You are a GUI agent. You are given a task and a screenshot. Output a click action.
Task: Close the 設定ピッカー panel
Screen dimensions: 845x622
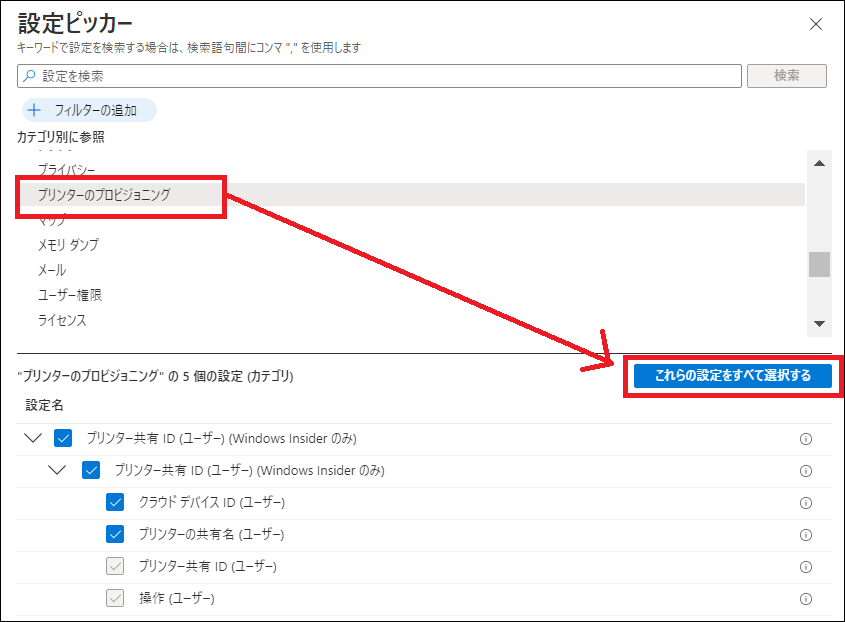(815, 24)
